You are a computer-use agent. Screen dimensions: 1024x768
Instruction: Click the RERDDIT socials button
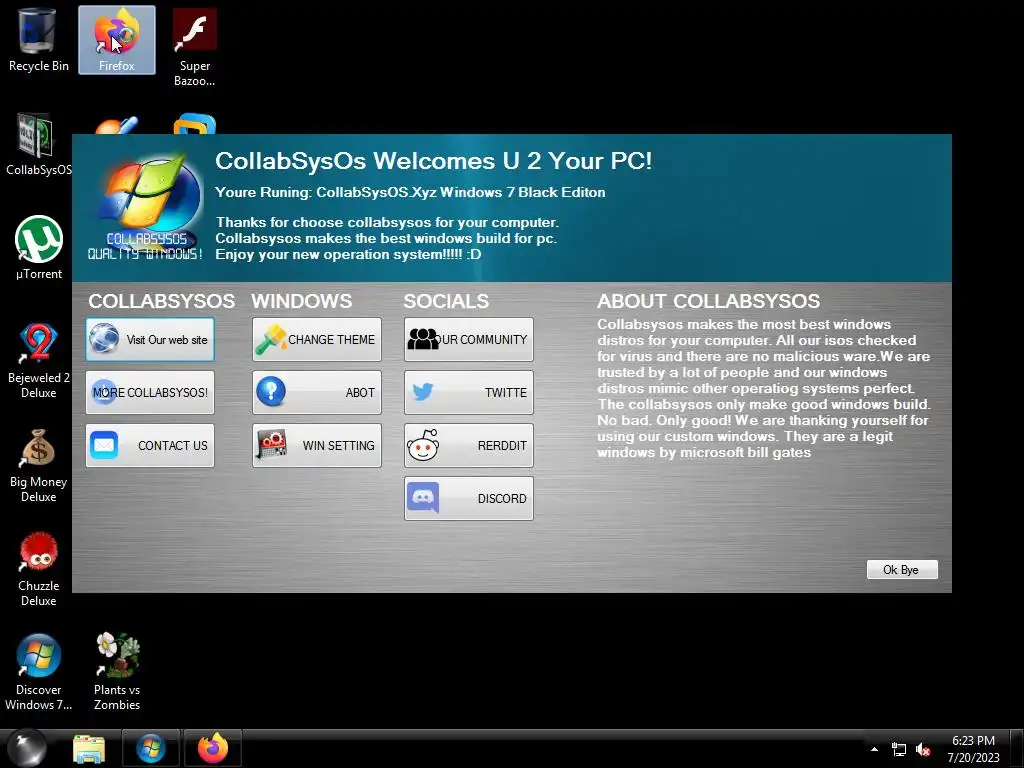click(x=469, y=445)
